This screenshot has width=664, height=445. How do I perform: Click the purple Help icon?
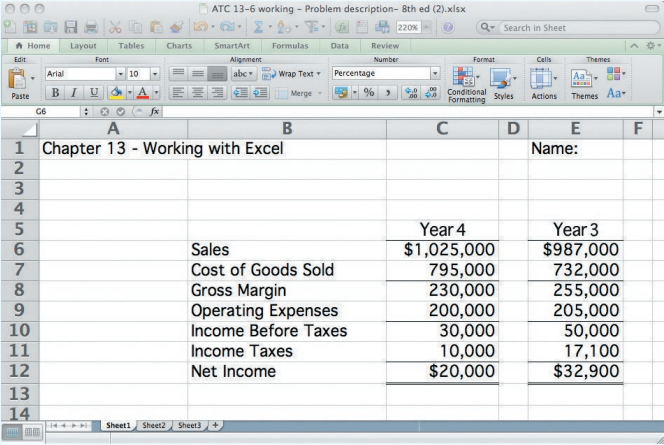pos(447,27)
